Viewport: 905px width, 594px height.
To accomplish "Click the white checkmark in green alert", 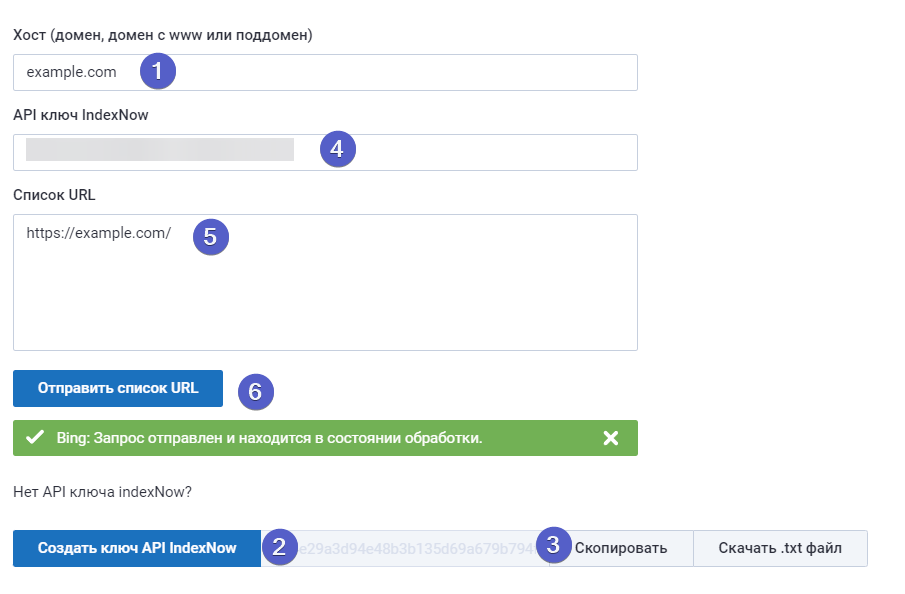I will click(35, 437).
